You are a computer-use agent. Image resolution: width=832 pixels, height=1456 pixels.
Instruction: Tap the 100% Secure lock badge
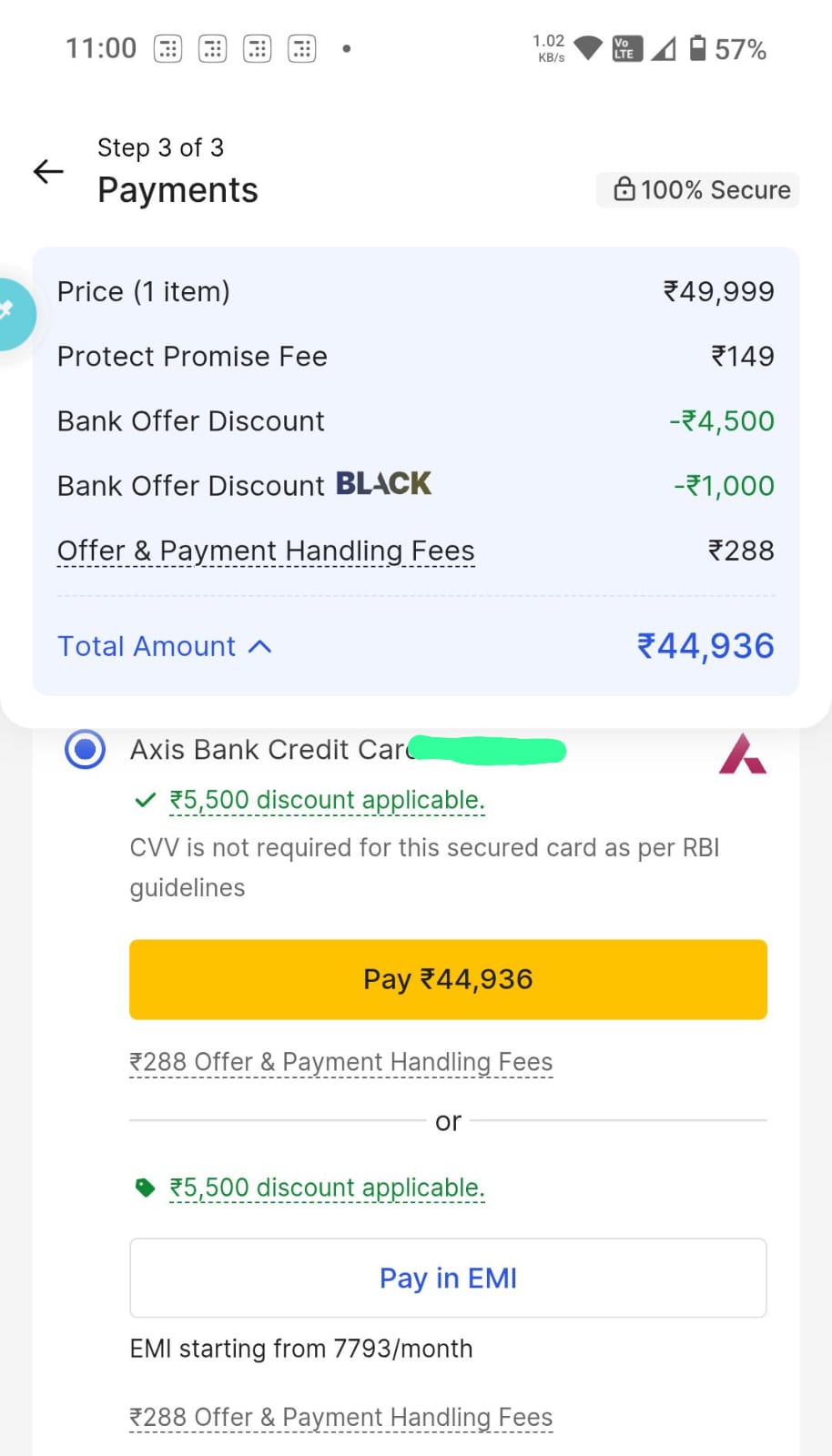coord(698,189)
